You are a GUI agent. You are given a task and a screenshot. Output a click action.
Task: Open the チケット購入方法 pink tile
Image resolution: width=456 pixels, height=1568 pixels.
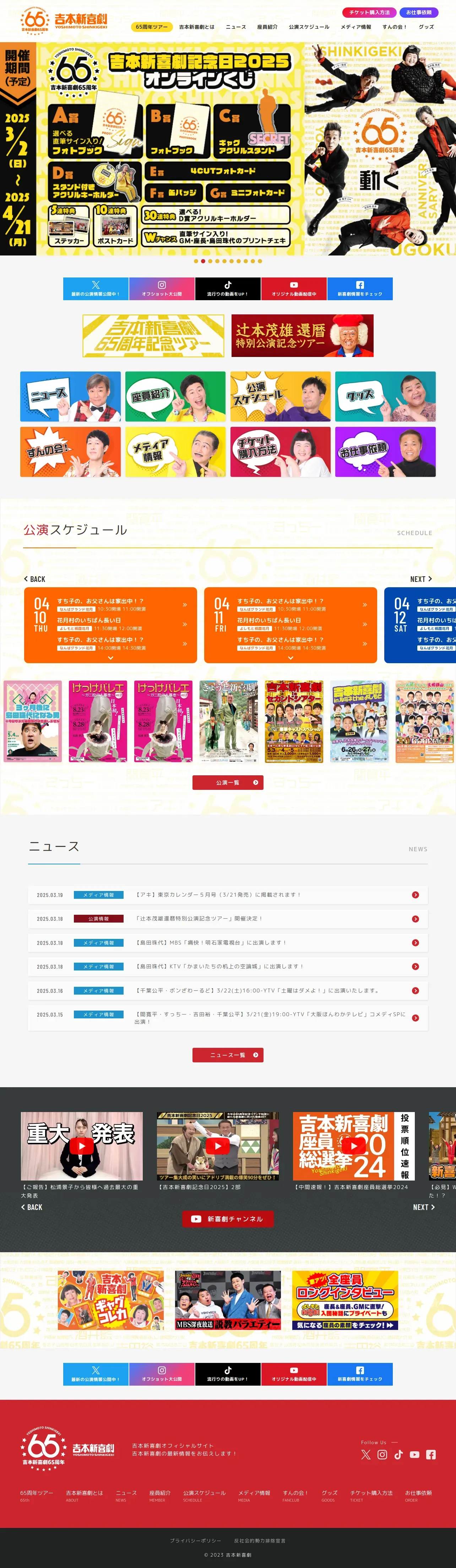[x=281, y=452]
